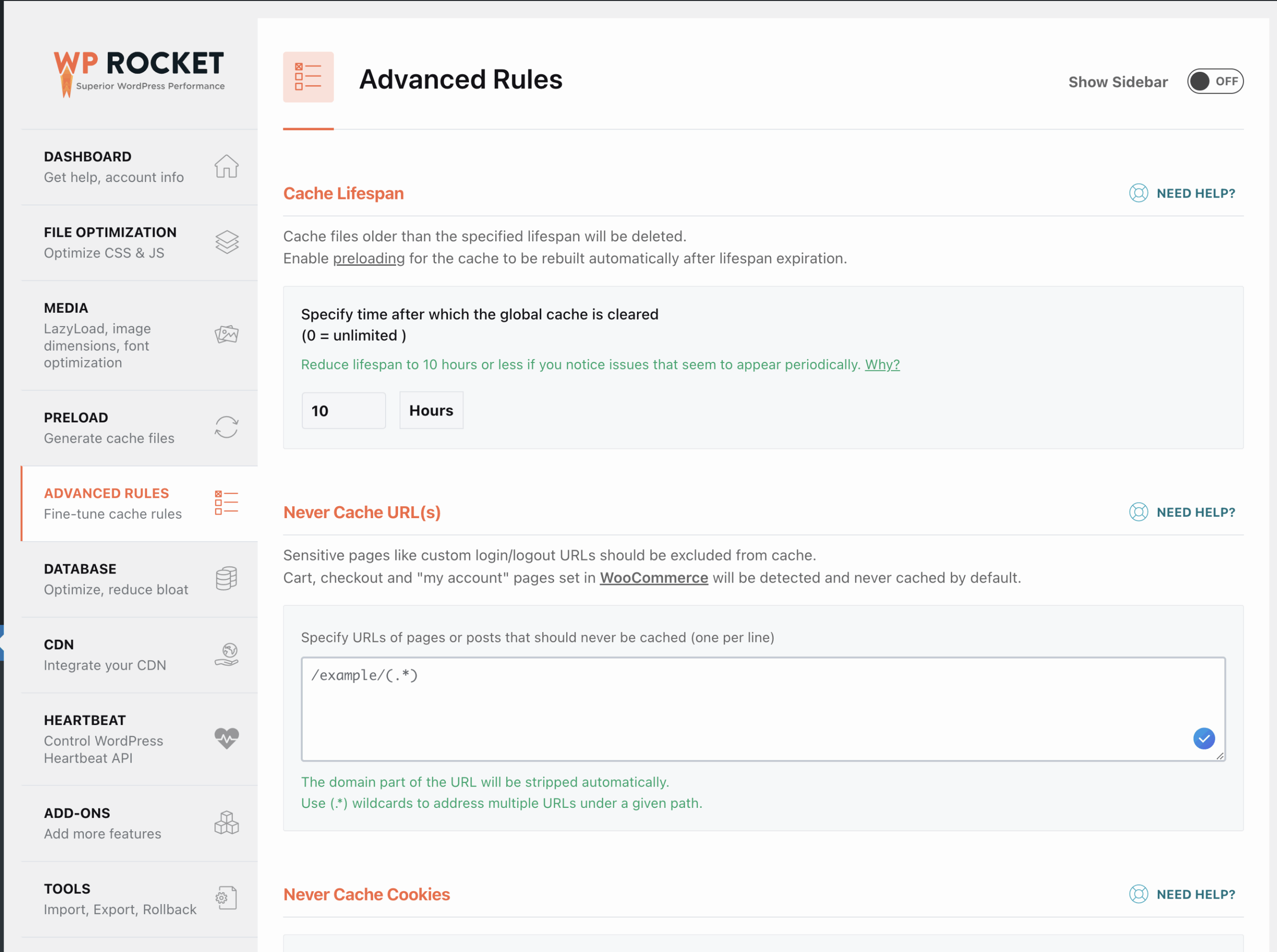Open the Heartbeat menu item
Image resolution: width=1277 pixels, height=952 pixels.
pyautogui.click(x=140, y=740)
